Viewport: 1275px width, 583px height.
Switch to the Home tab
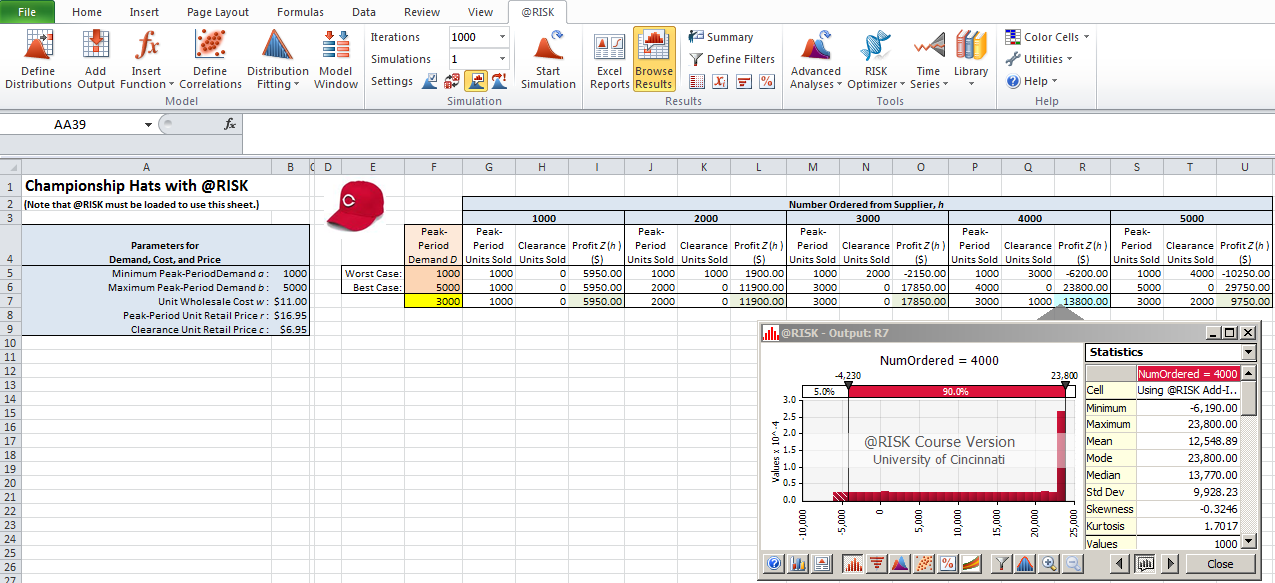[x=87, y=12]
